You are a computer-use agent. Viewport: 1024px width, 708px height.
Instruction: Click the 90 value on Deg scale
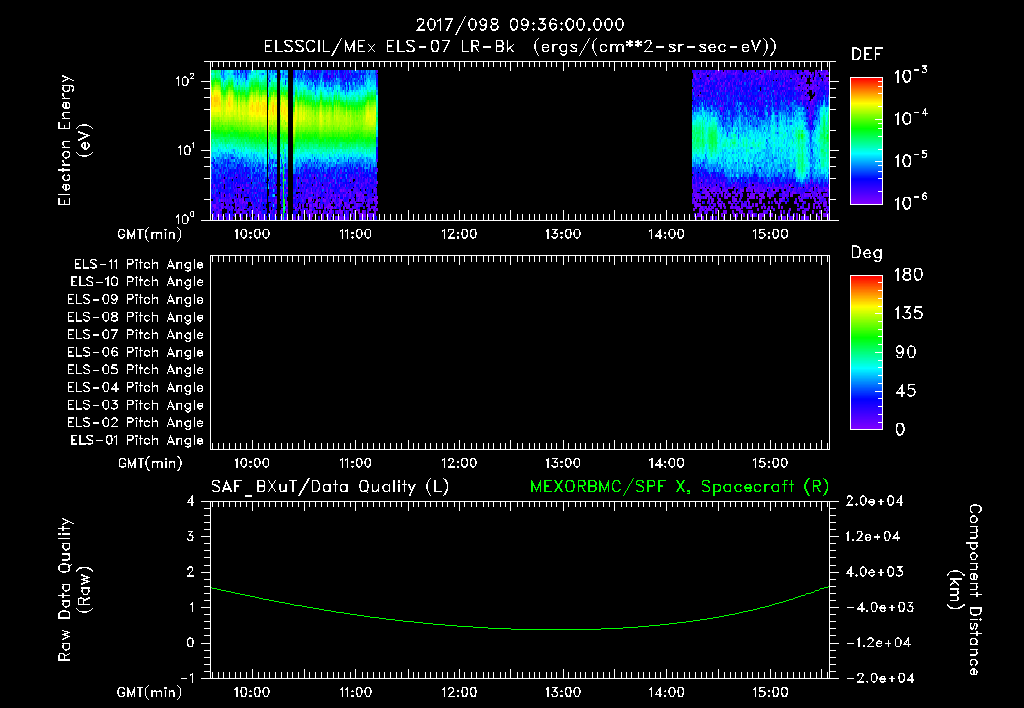point(906,352)
